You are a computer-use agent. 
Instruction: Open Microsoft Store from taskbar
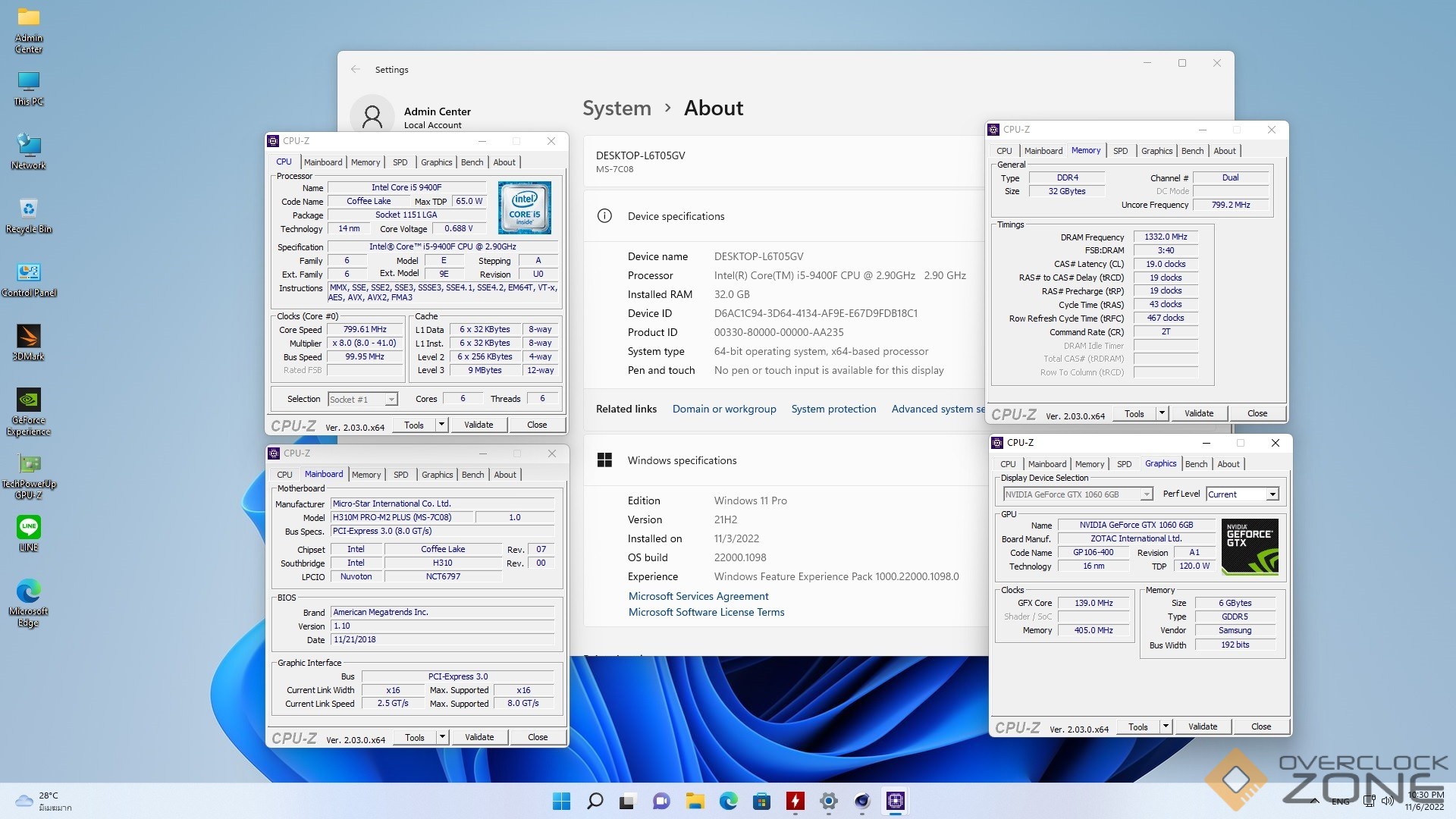click(x=761, y=801)
